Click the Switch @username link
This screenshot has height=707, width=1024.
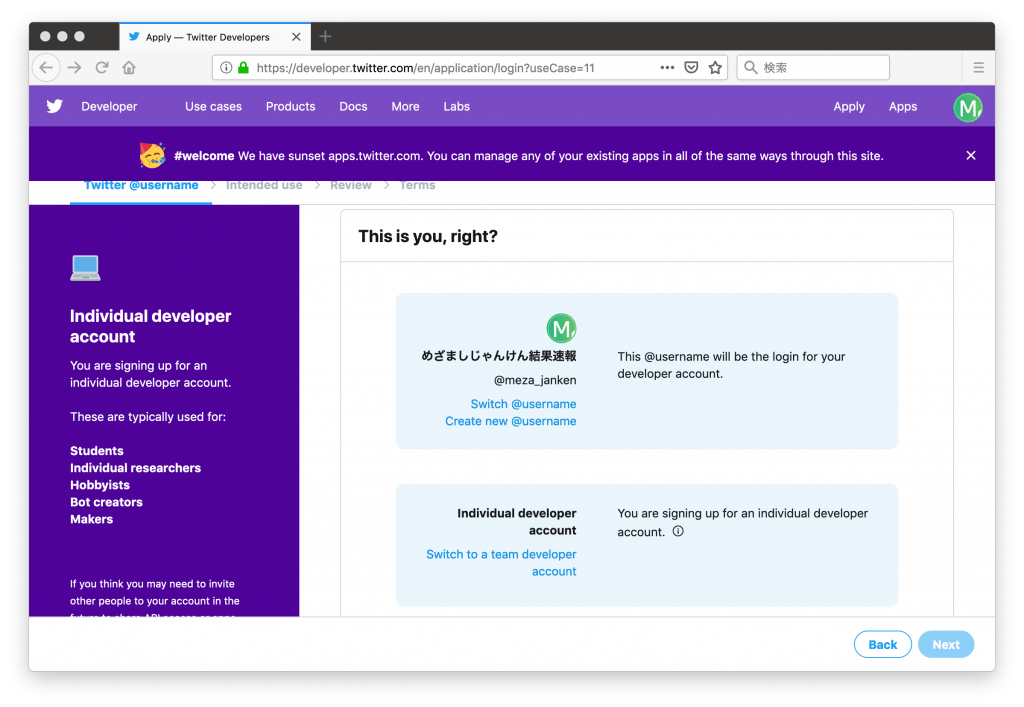click(x=523, y=404)
